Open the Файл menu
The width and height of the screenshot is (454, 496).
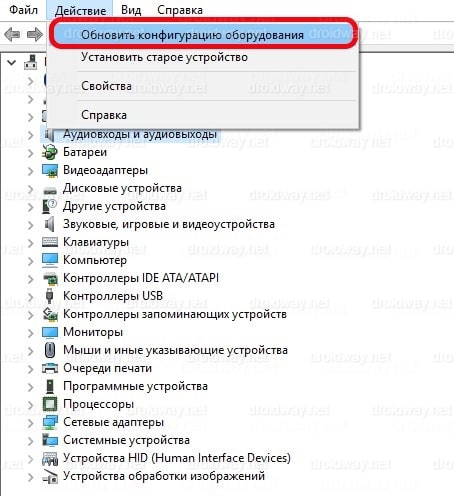coord(23,10)
